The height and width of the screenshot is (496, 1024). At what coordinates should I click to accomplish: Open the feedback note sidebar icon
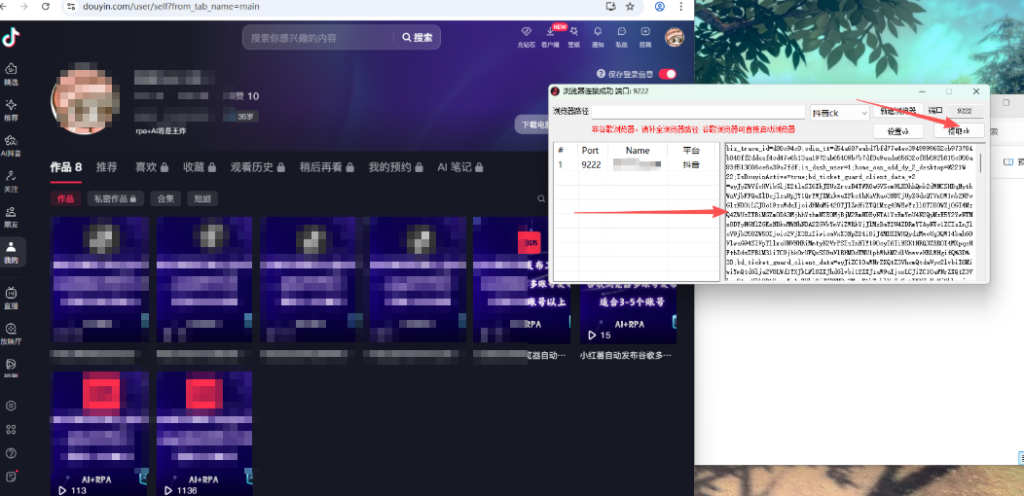tap(10, 476)
